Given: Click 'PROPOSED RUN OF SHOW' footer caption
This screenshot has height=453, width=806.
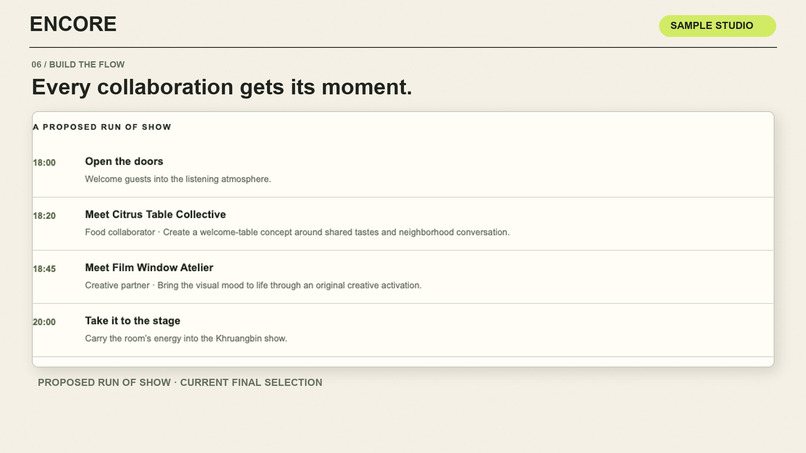Looking at the screenshot, I should (104, 383).
